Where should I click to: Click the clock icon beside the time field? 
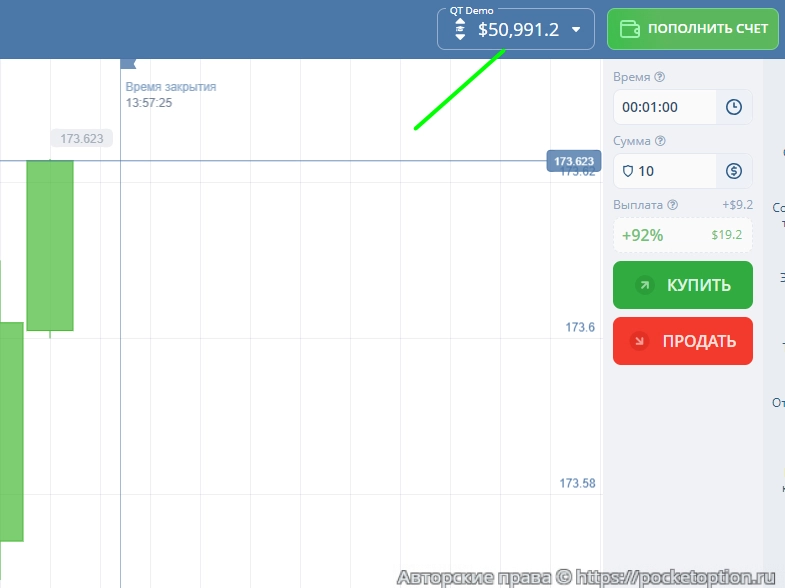tap(734, 107)
